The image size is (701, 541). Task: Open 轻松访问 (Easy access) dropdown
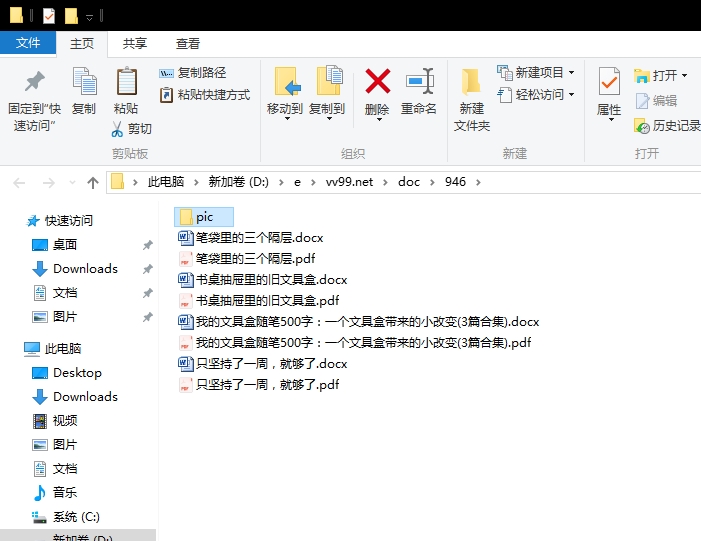[536, 95]
